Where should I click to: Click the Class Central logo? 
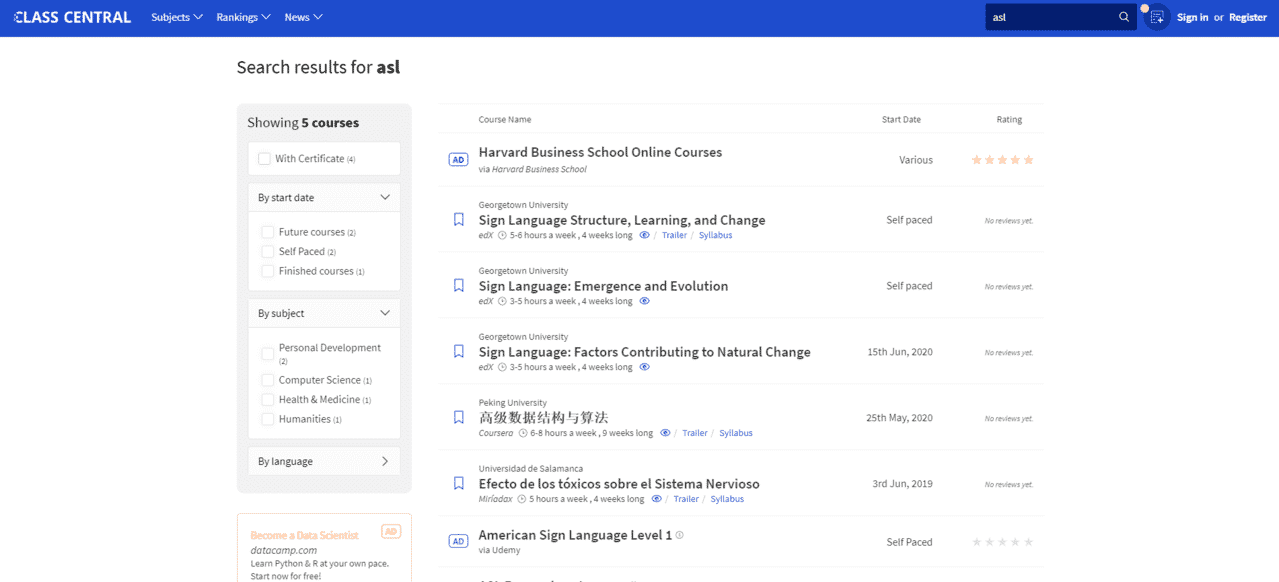(73, 17)
